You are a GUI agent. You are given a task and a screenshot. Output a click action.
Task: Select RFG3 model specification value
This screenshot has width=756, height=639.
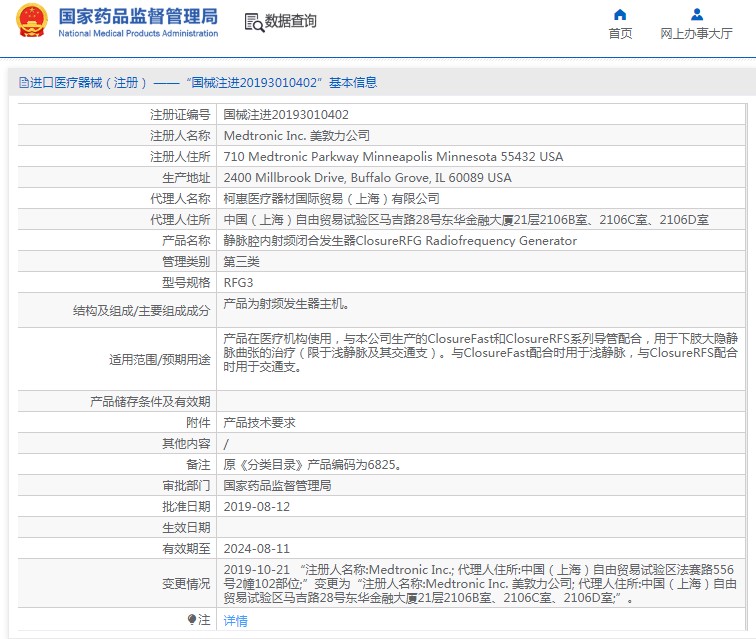[238, 283]
